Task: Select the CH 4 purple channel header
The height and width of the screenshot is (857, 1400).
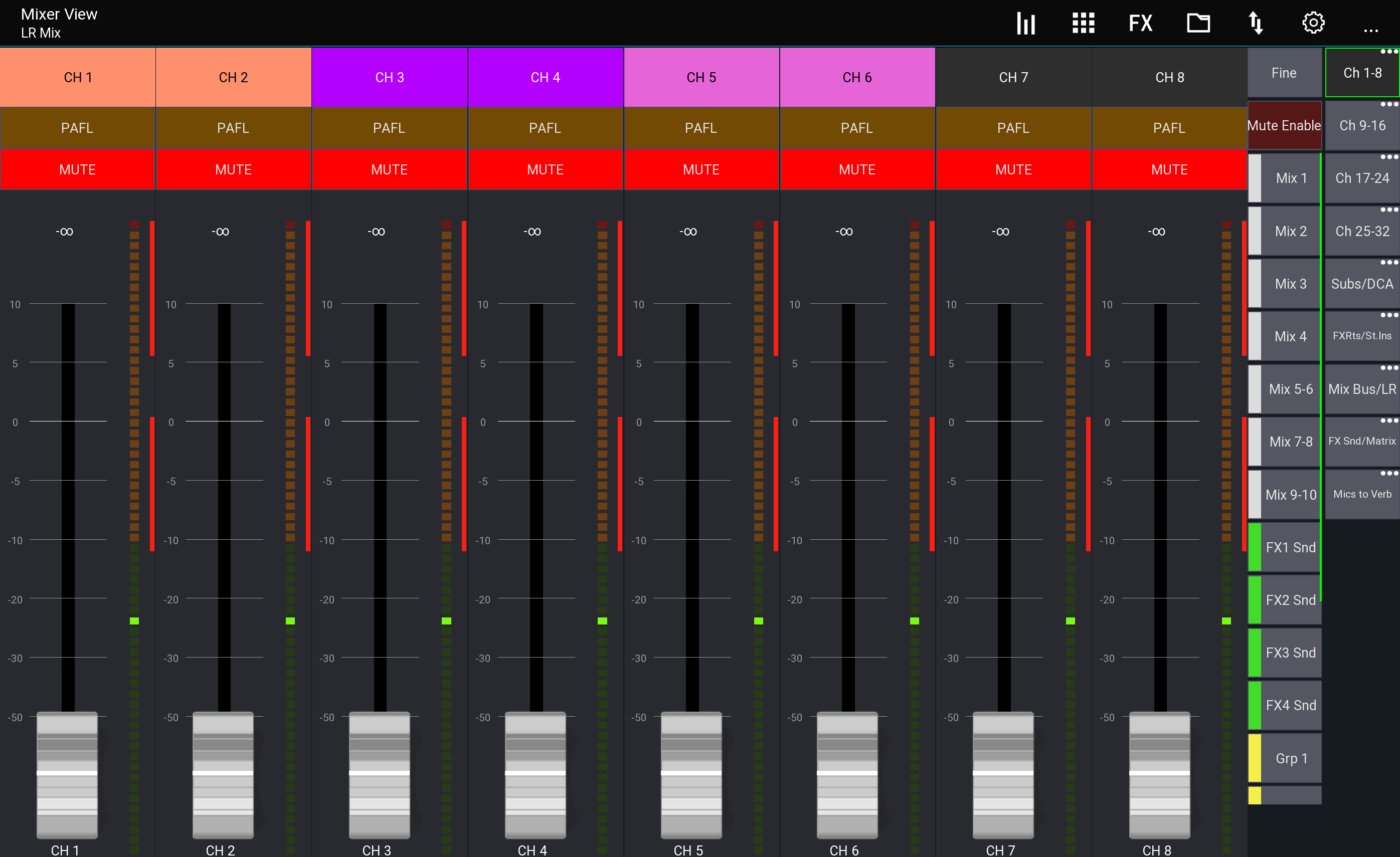Action: coord(546,77)
